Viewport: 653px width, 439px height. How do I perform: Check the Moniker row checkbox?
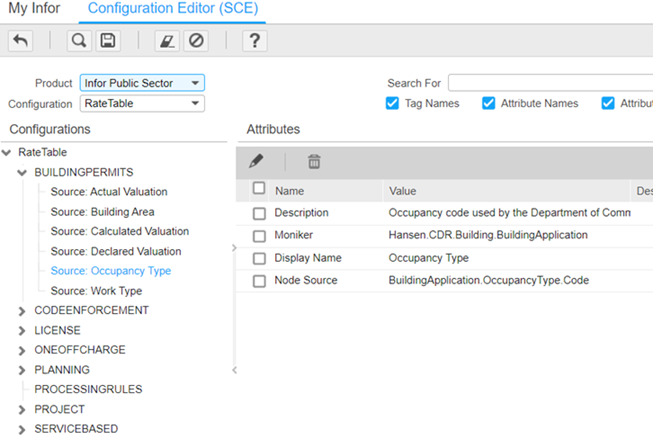tap(260, 235)
